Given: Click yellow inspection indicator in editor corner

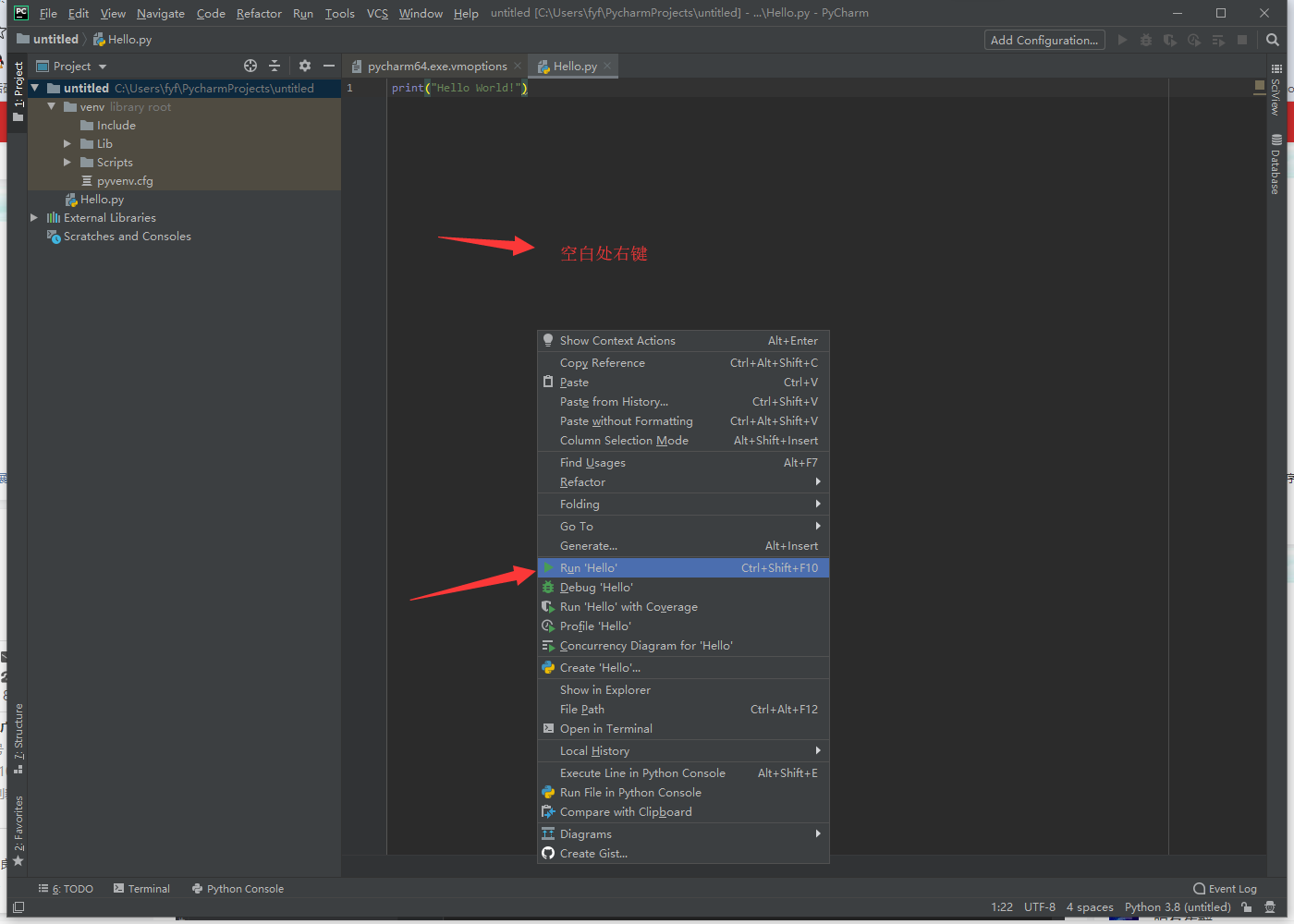Looking at the screenshot, I should [x=1259, y=86].
